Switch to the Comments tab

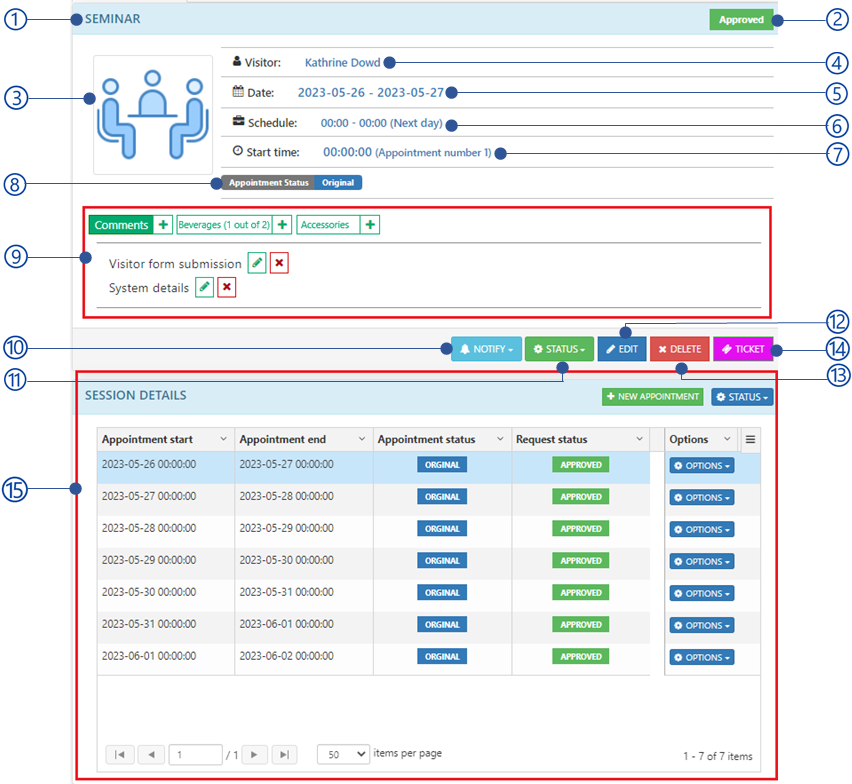click(121, 225)
